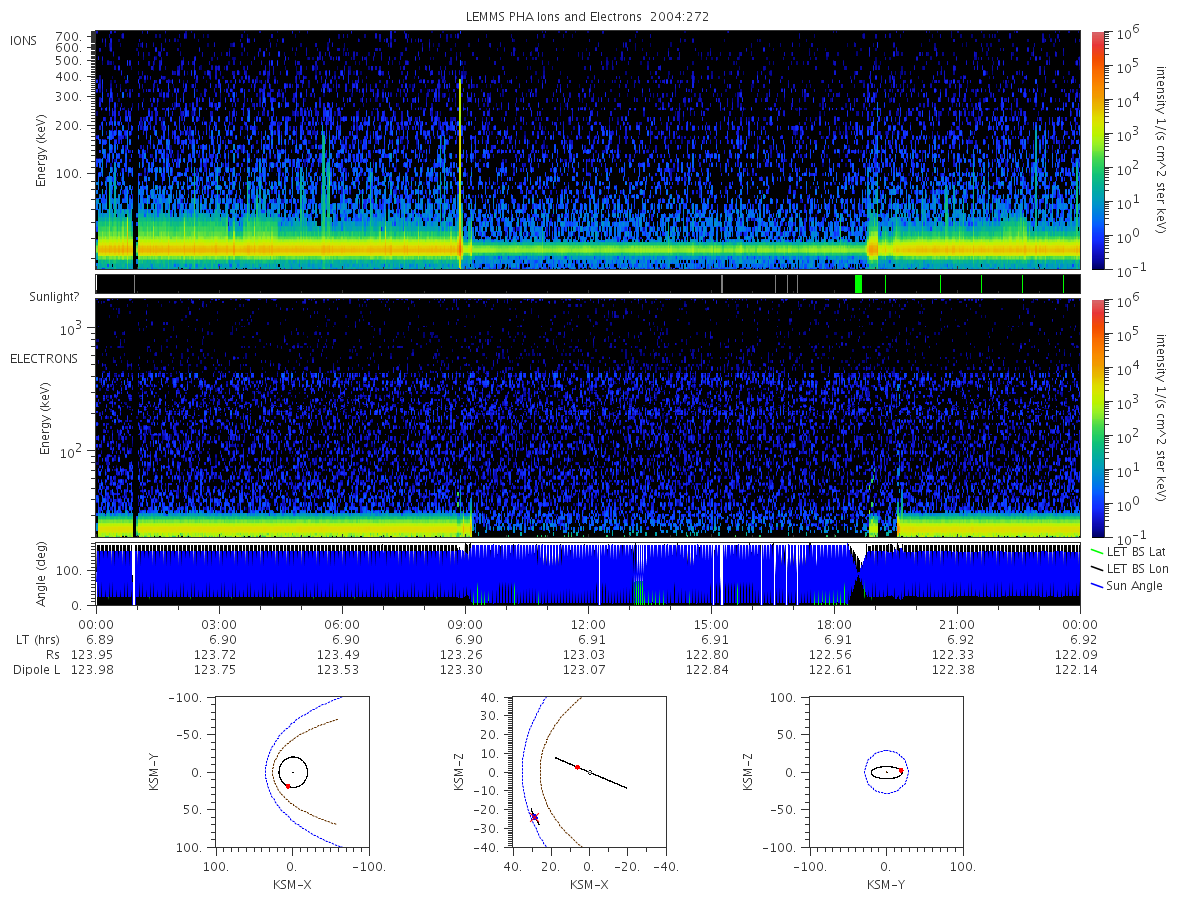Screen dimensions: 1200x900
Task: Click the ELECTRONS panel label
Action: (x=44, y=358)
